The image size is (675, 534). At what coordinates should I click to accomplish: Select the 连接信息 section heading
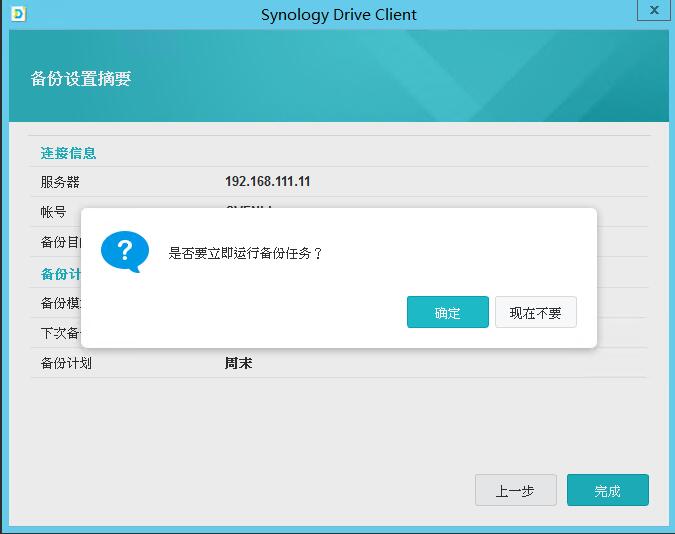point(68,153)
